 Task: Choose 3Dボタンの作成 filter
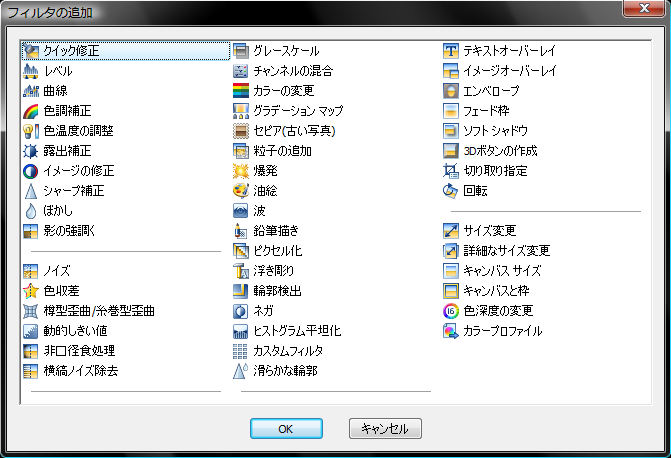[491, 151]
